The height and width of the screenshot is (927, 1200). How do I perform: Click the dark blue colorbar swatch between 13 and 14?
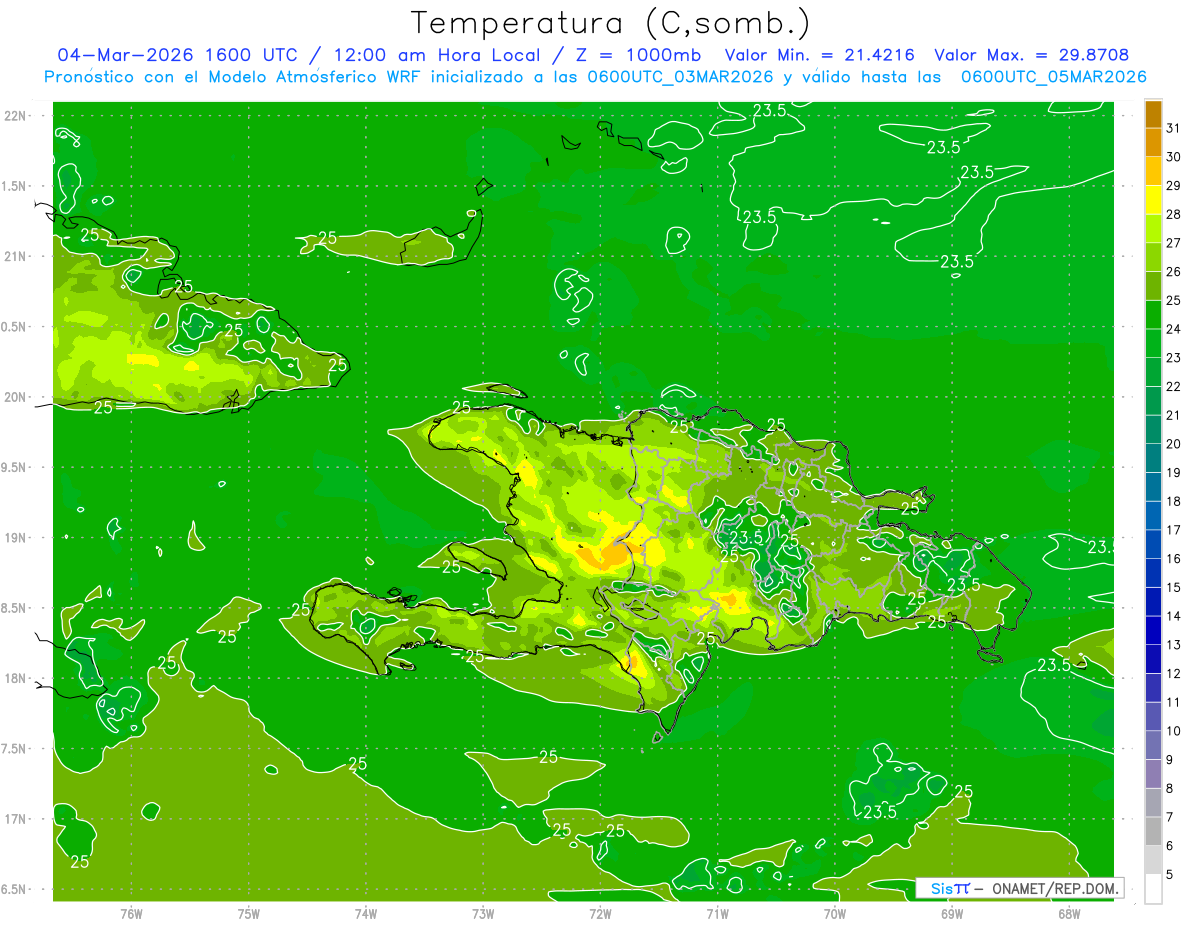pos(1153,631)
